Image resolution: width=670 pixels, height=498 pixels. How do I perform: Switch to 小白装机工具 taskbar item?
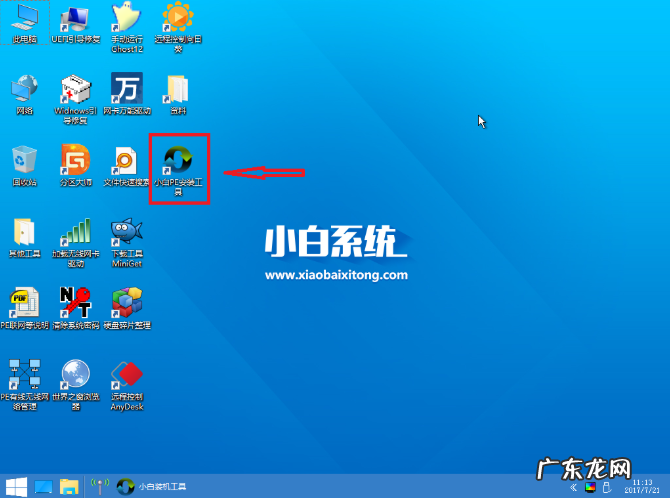tap(150, 487)
